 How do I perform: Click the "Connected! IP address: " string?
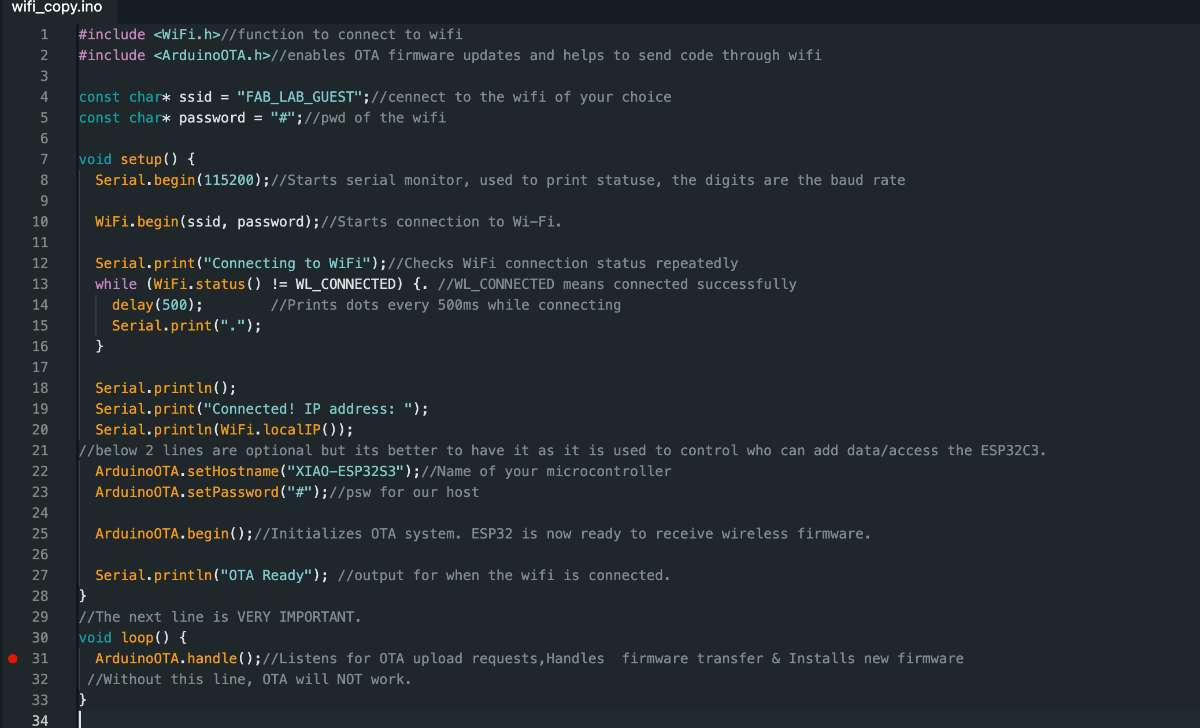(313, 408)
